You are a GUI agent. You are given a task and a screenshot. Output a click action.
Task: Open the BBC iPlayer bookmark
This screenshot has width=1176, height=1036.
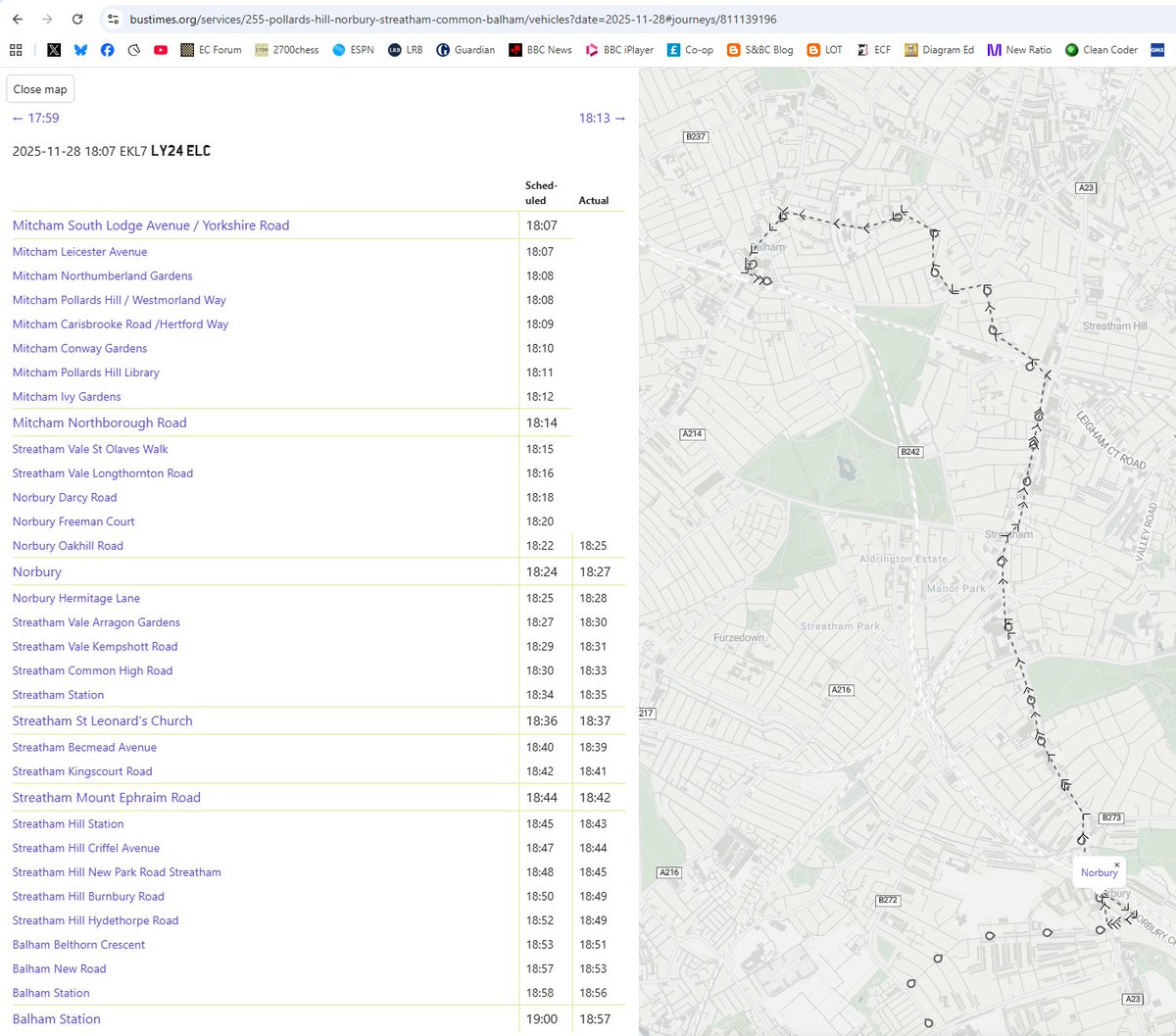pos(619,49)
